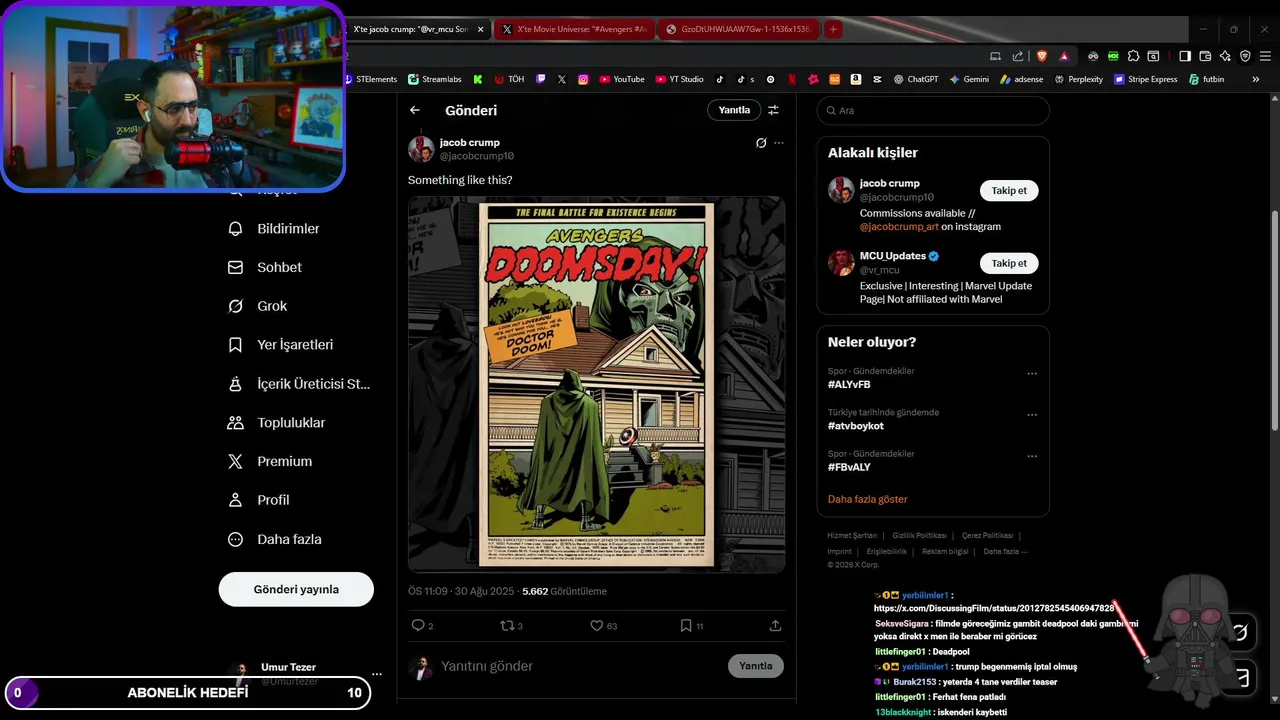The image size is (1280, 720).
Task: Open Brave Shields lion icon
Action: (x=1041, y=56)
